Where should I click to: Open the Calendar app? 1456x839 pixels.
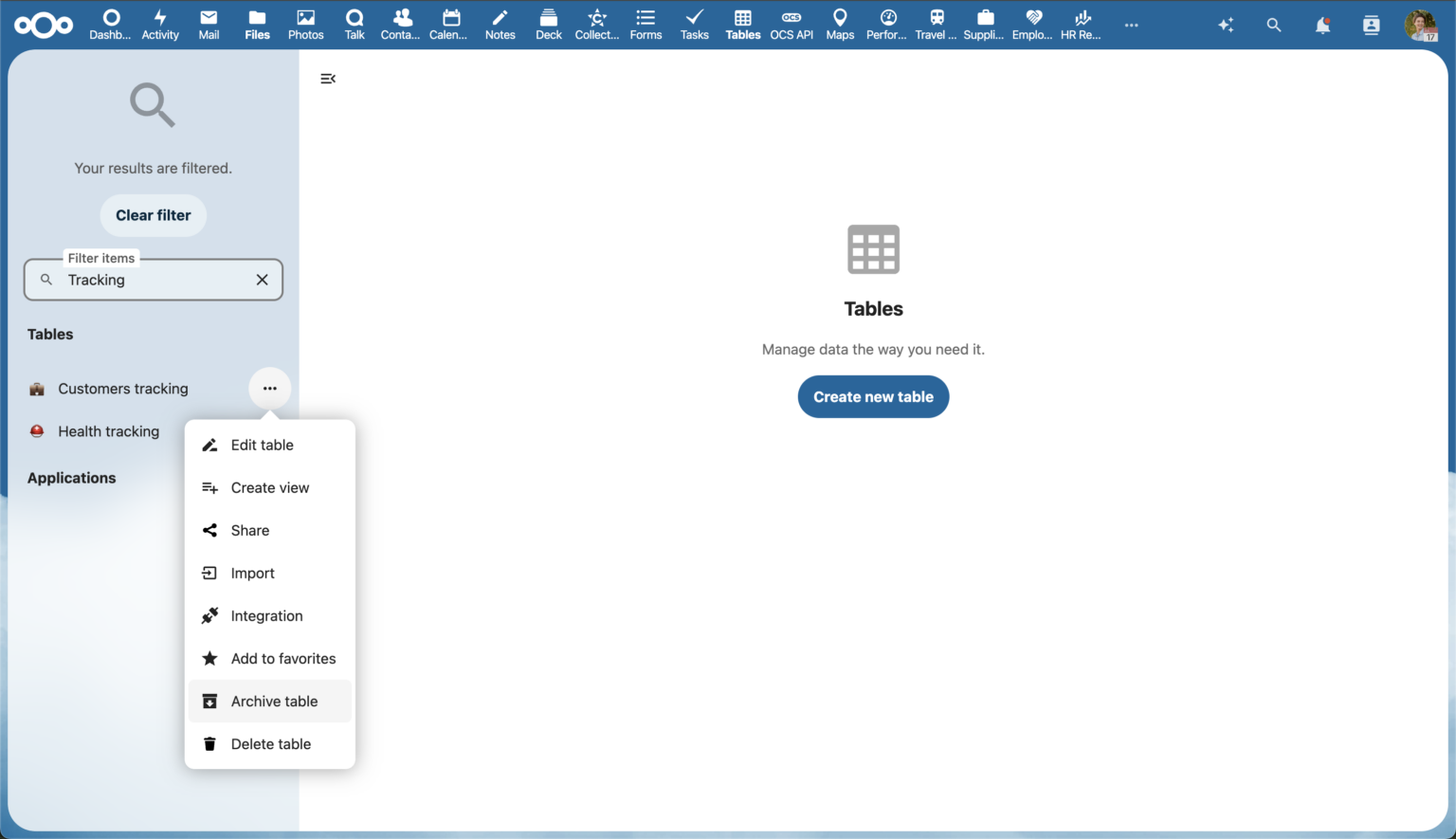448,25
